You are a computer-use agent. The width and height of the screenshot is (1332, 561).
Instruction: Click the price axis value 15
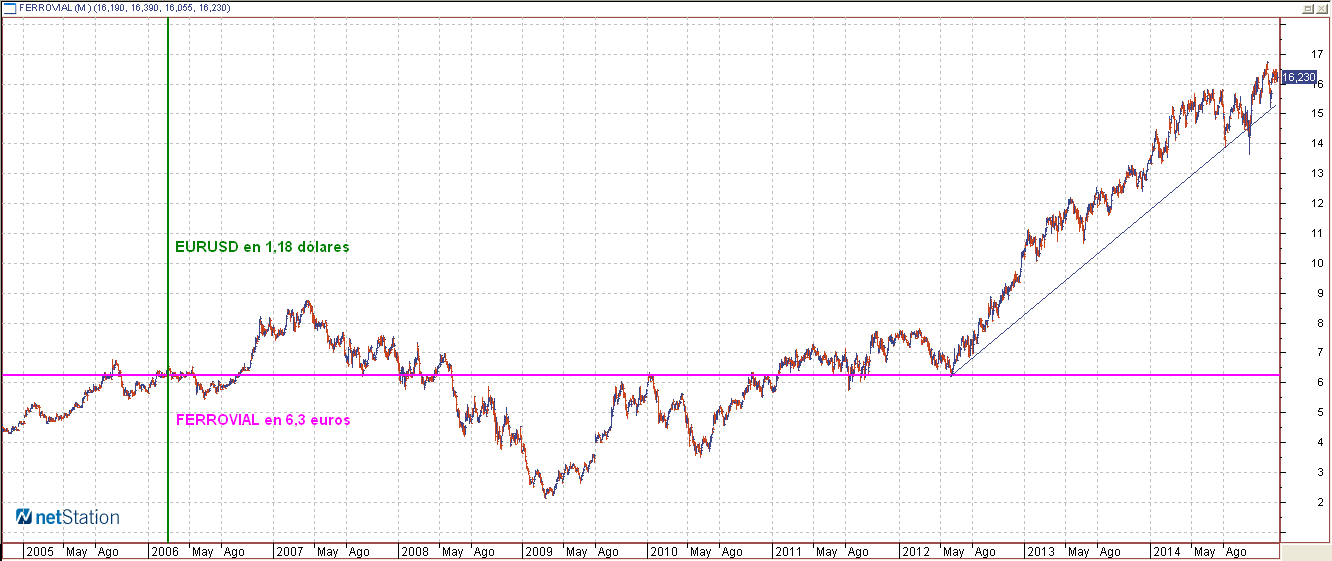pyautogui.click(x=1319, y=114)
